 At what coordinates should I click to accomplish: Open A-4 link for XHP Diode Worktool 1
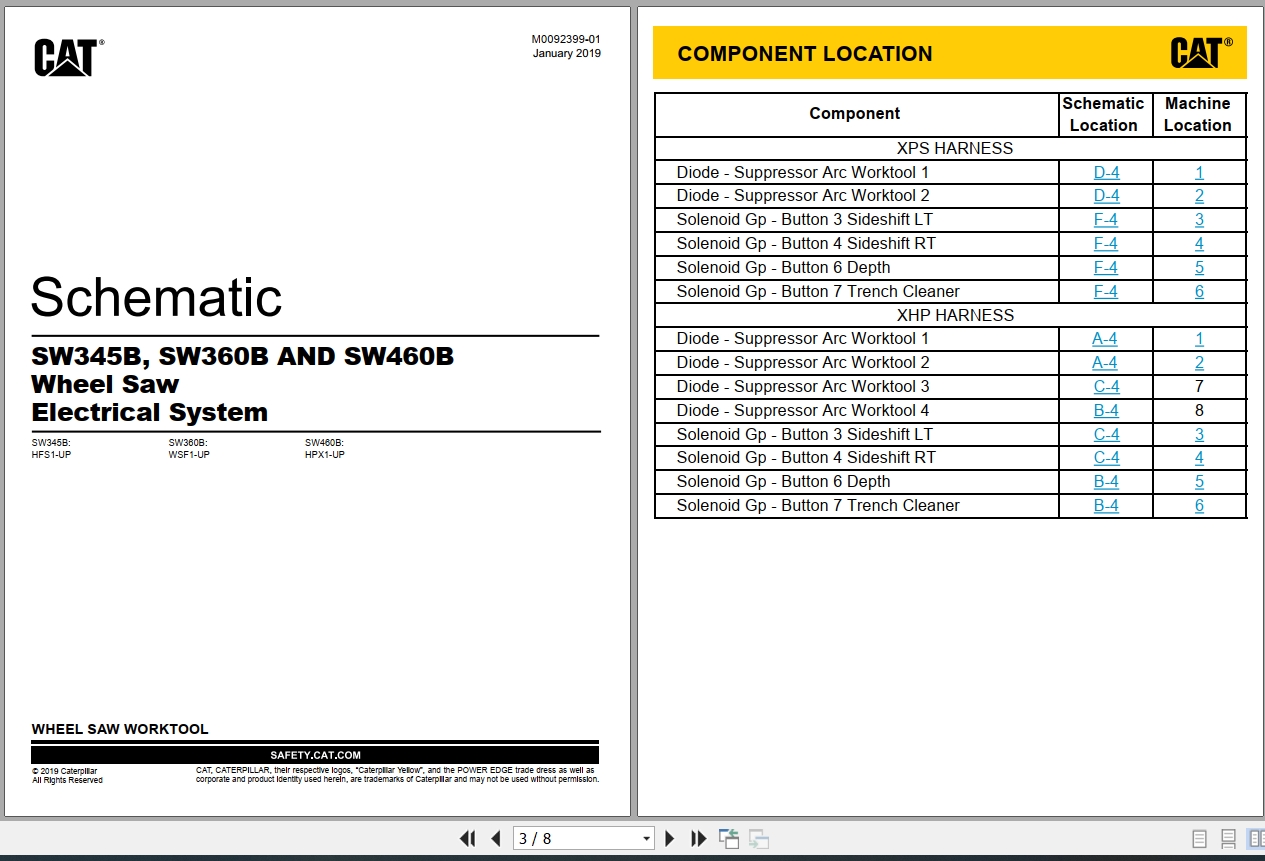1105,339
